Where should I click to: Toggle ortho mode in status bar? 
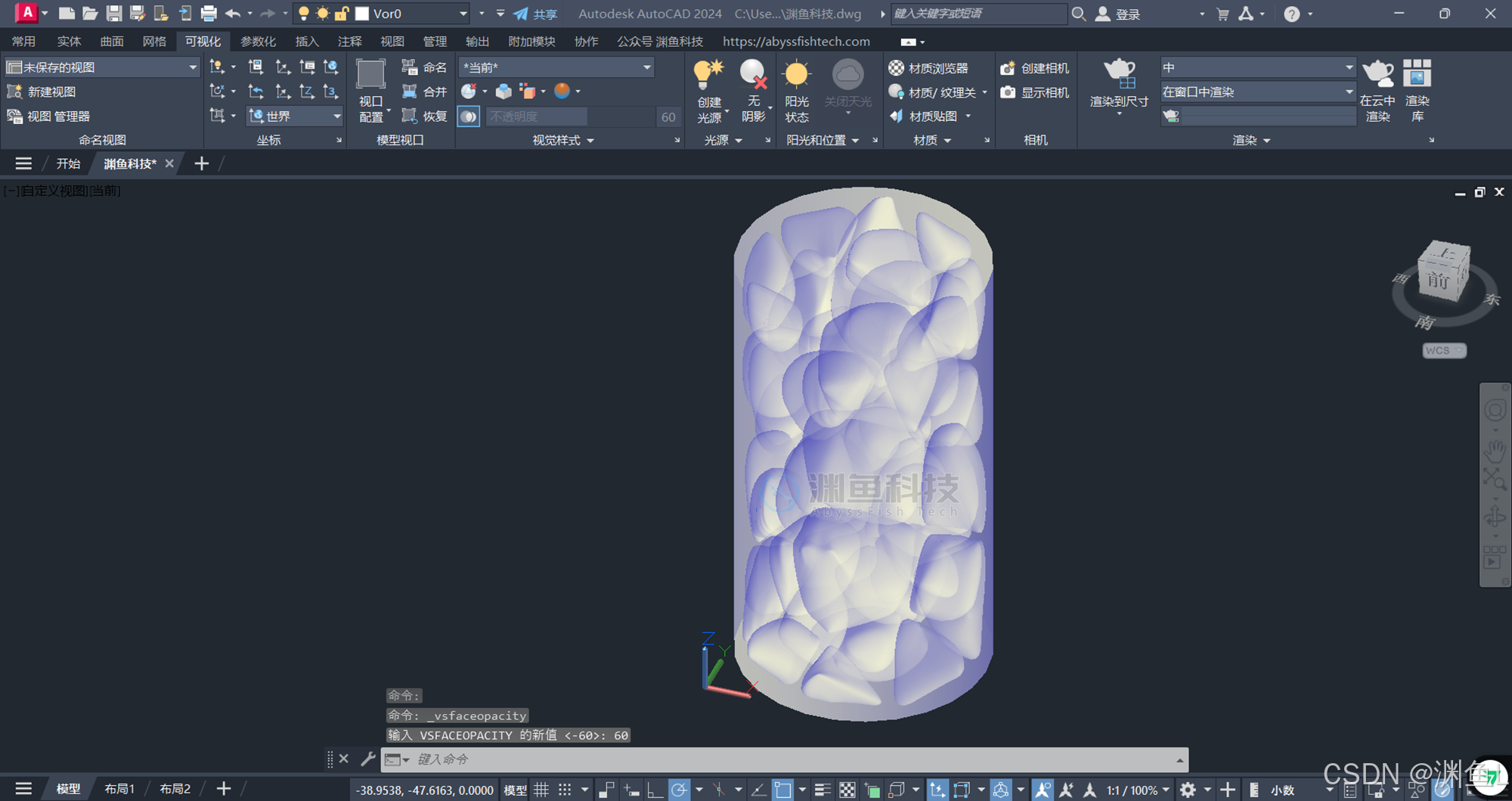click(x=655, y=790)
